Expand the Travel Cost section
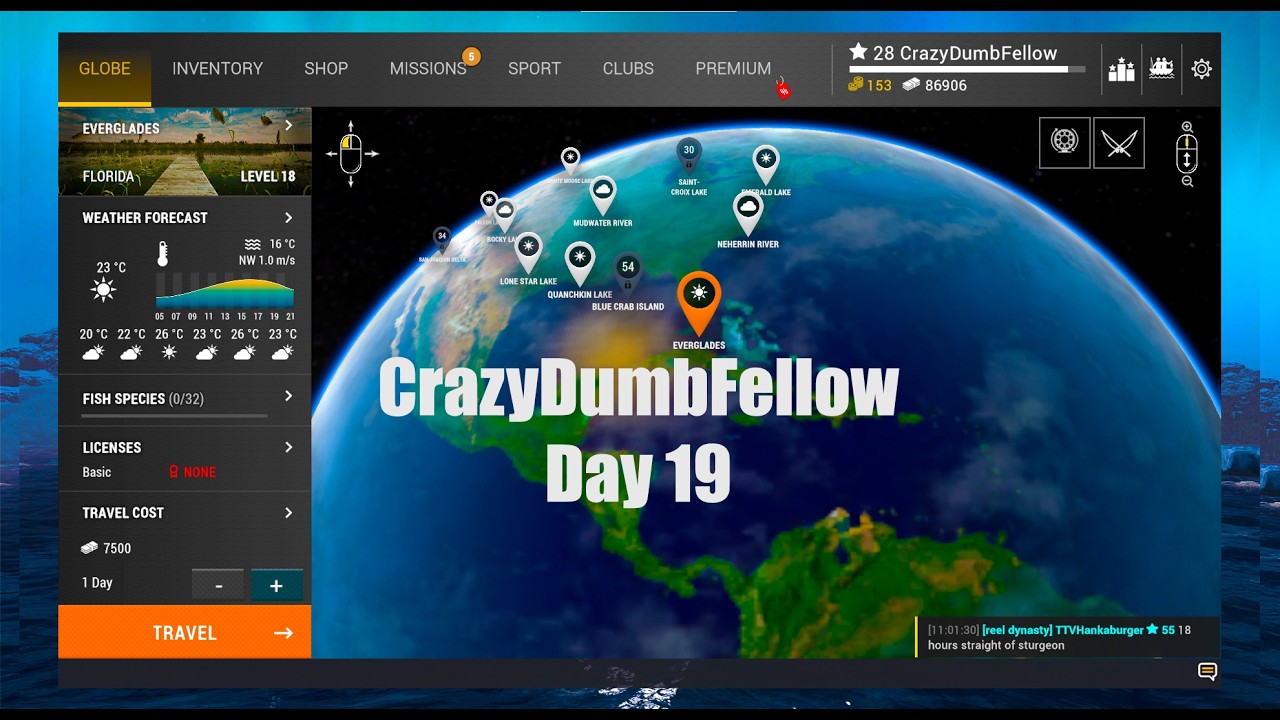1280x720 pixels. click(288, 513)
